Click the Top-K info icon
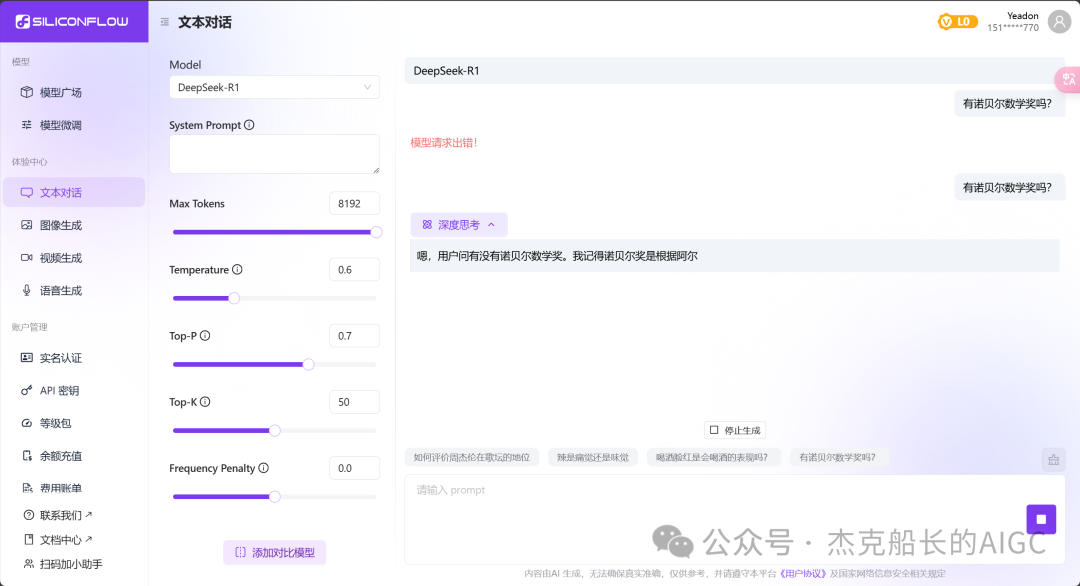Image resolution: width=1080 pixels, height=586 pixels. (205, 401)
